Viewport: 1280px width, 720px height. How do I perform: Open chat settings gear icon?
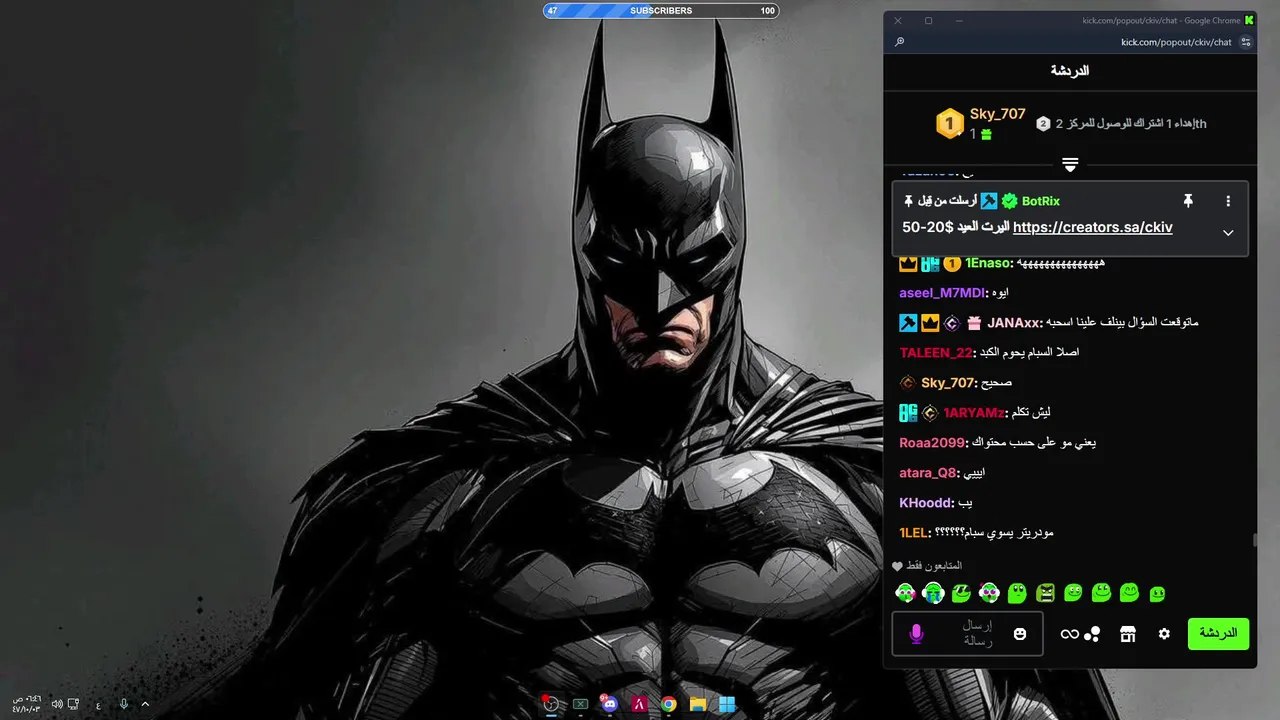pos(1164,634)
